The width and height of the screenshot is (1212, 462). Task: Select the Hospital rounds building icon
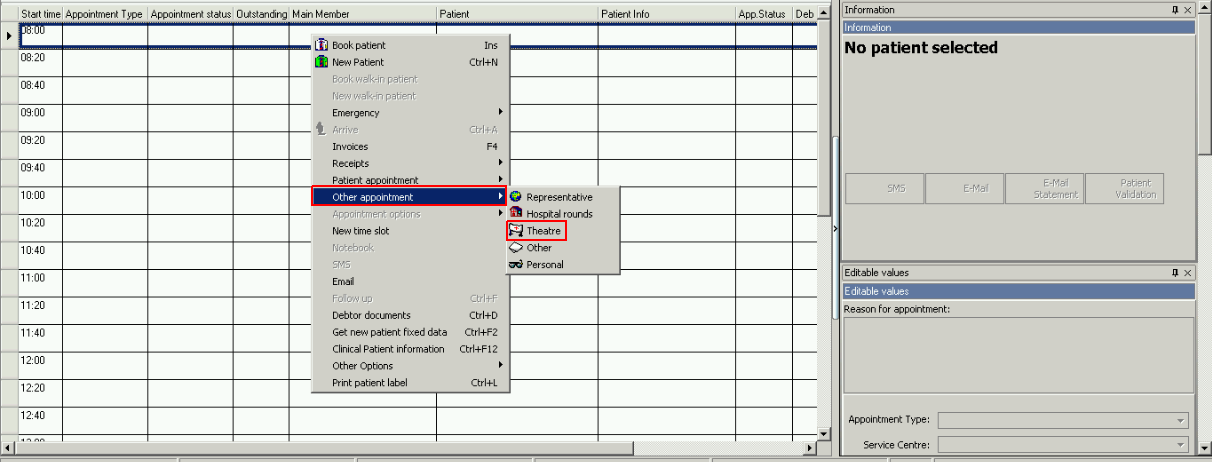[x=516, y=214]
